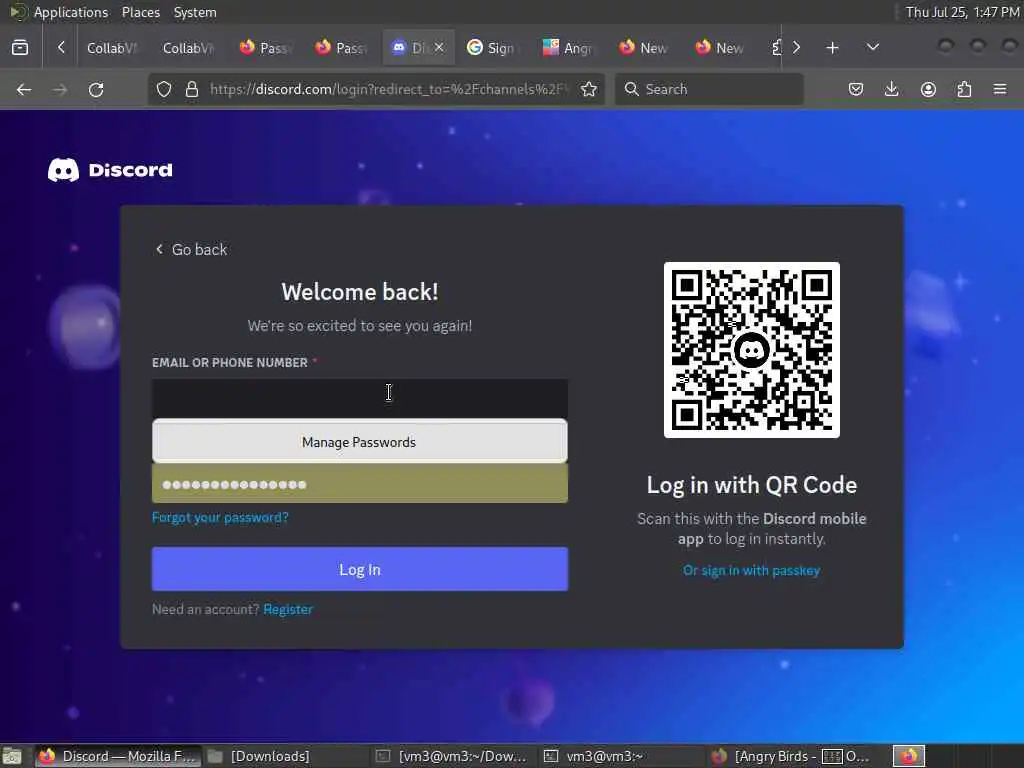Open the System menu
Image resolution: width=1024 pixels, height=768 pixels.
(195, 12)
